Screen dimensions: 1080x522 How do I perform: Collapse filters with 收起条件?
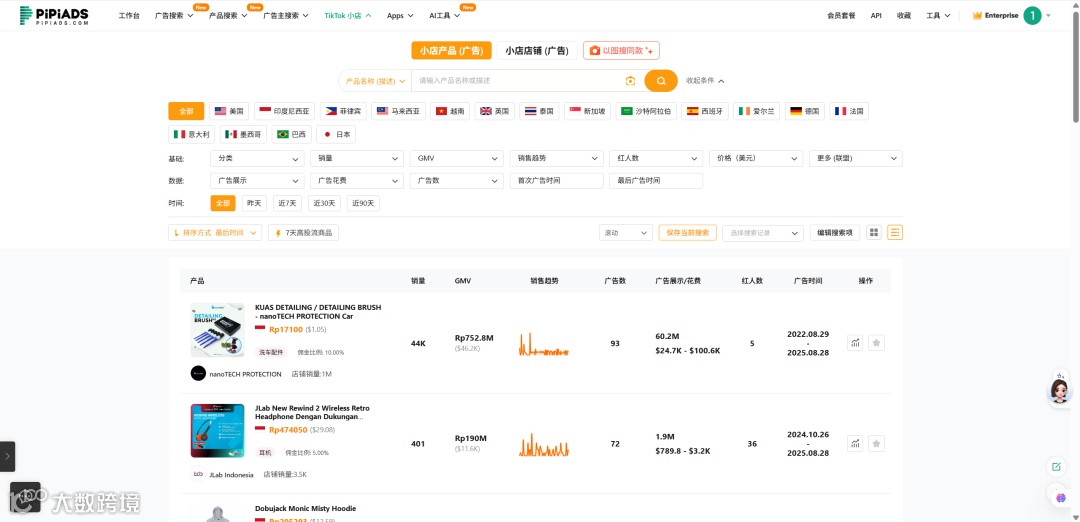click(705, 81)
